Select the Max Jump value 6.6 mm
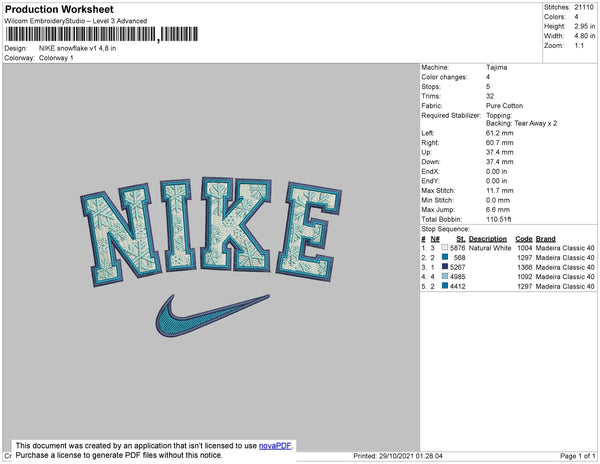The height and width of the screenshot is (464, 600). coord(498,210)
